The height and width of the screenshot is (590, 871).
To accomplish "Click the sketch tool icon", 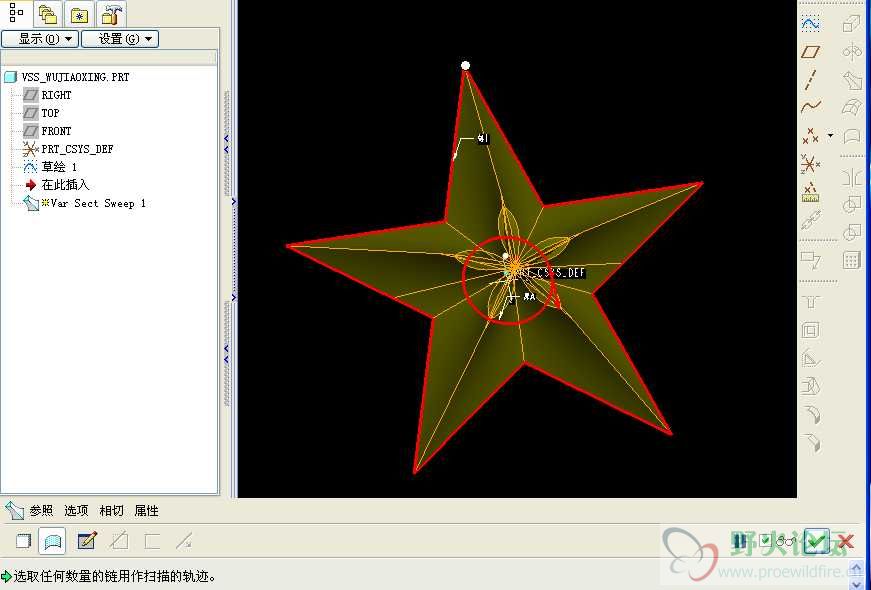I will click(x=810, y=24).
